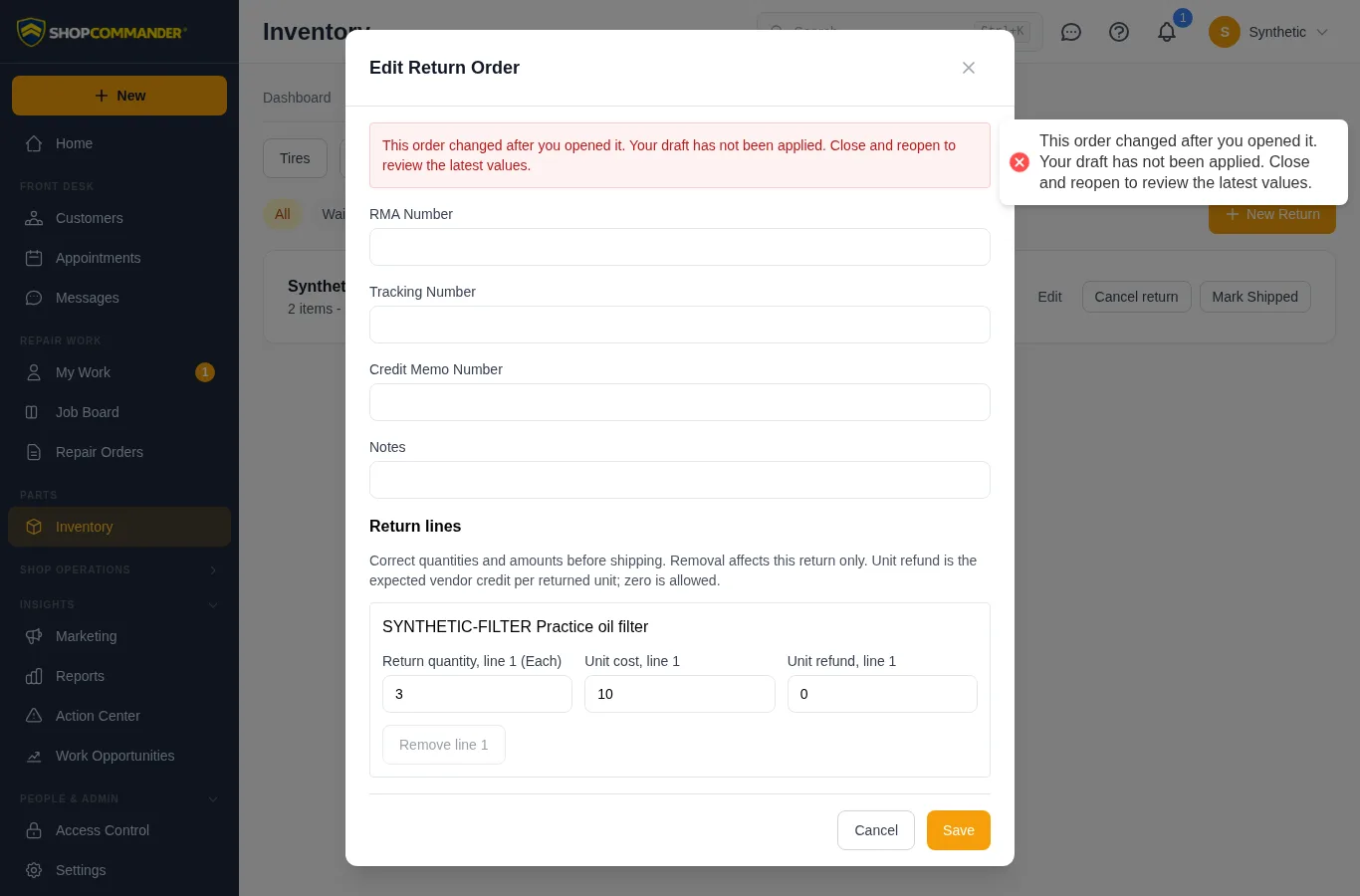This screenshot has width=1360, height=896.
Task: Focus the Notes field
Action: click(x=680, y=480)
